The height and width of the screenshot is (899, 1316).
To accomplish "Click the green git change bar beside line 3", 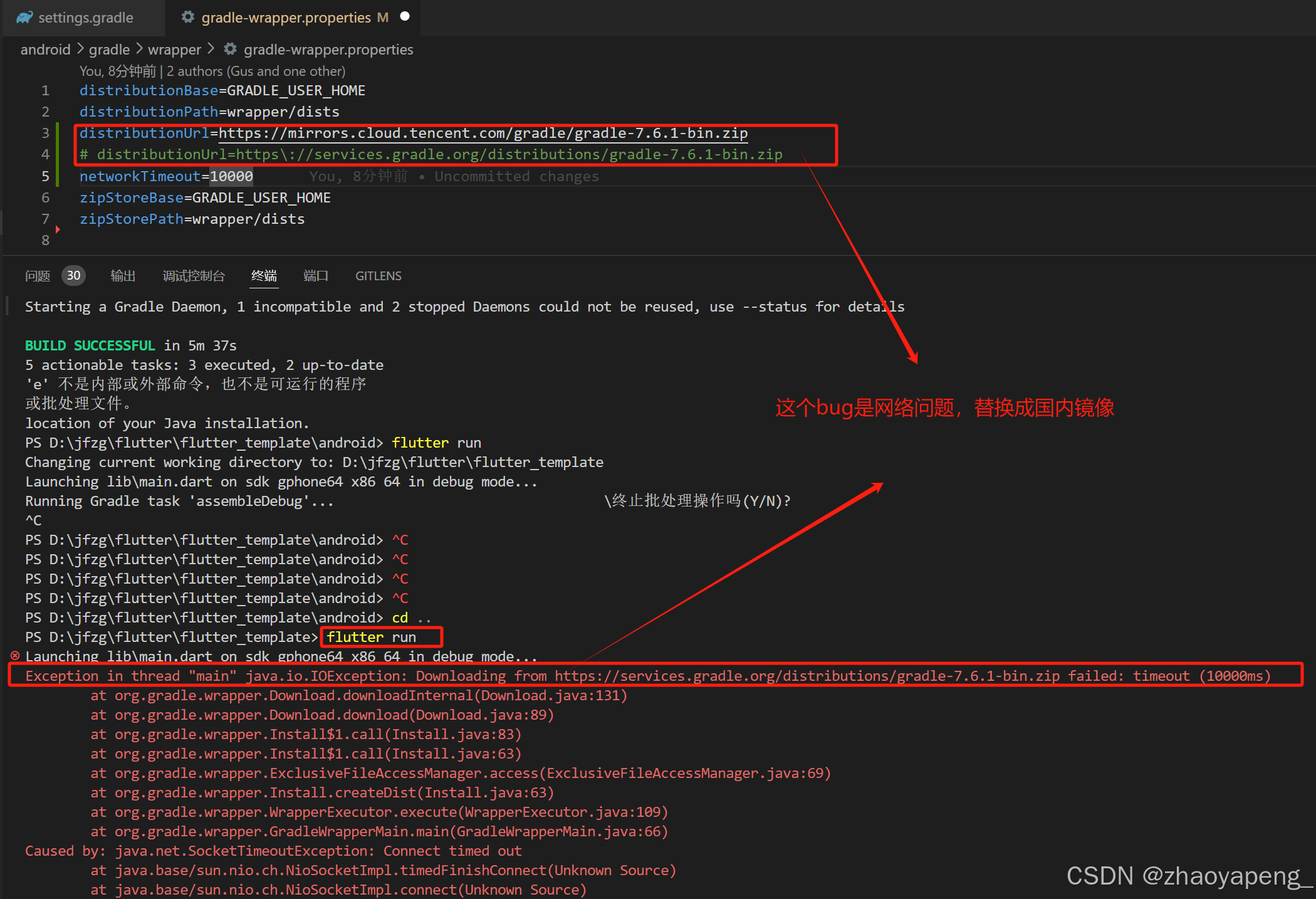I will [x=58, y=134].
